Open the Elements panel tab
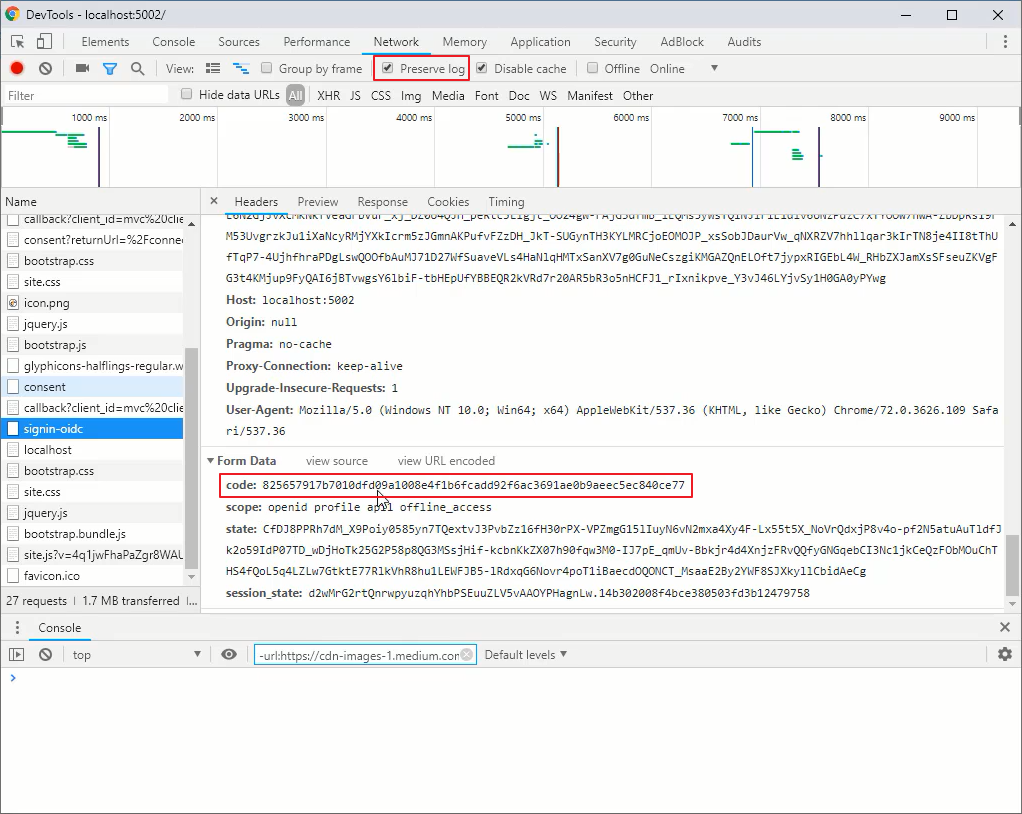The image size is (1022, 814). 105,42
